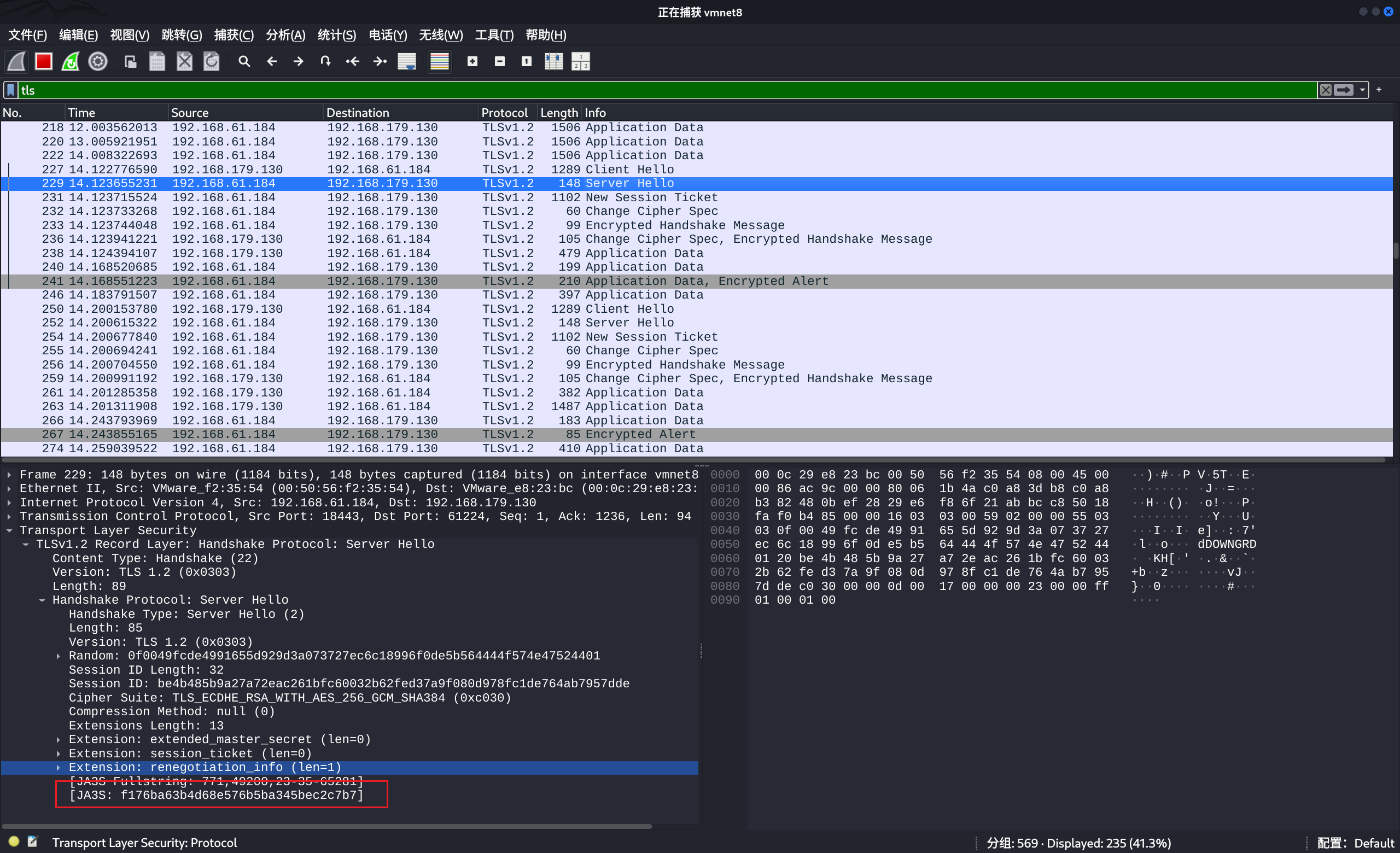1400x853 pixels.
Task: Select packet 241 Encrypted Alert row
Action: pyautogui.click(x=398, y=281)
